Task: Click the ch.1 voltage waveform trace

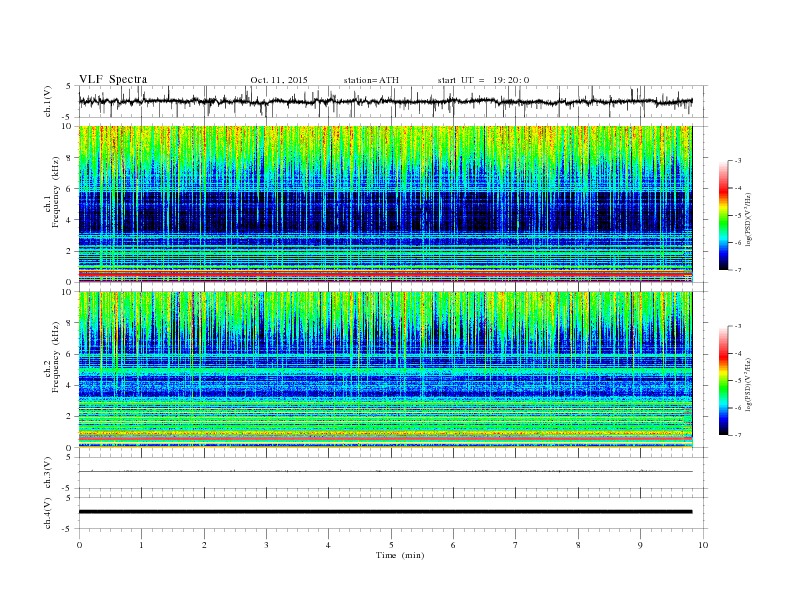Action: pos(385,101)
